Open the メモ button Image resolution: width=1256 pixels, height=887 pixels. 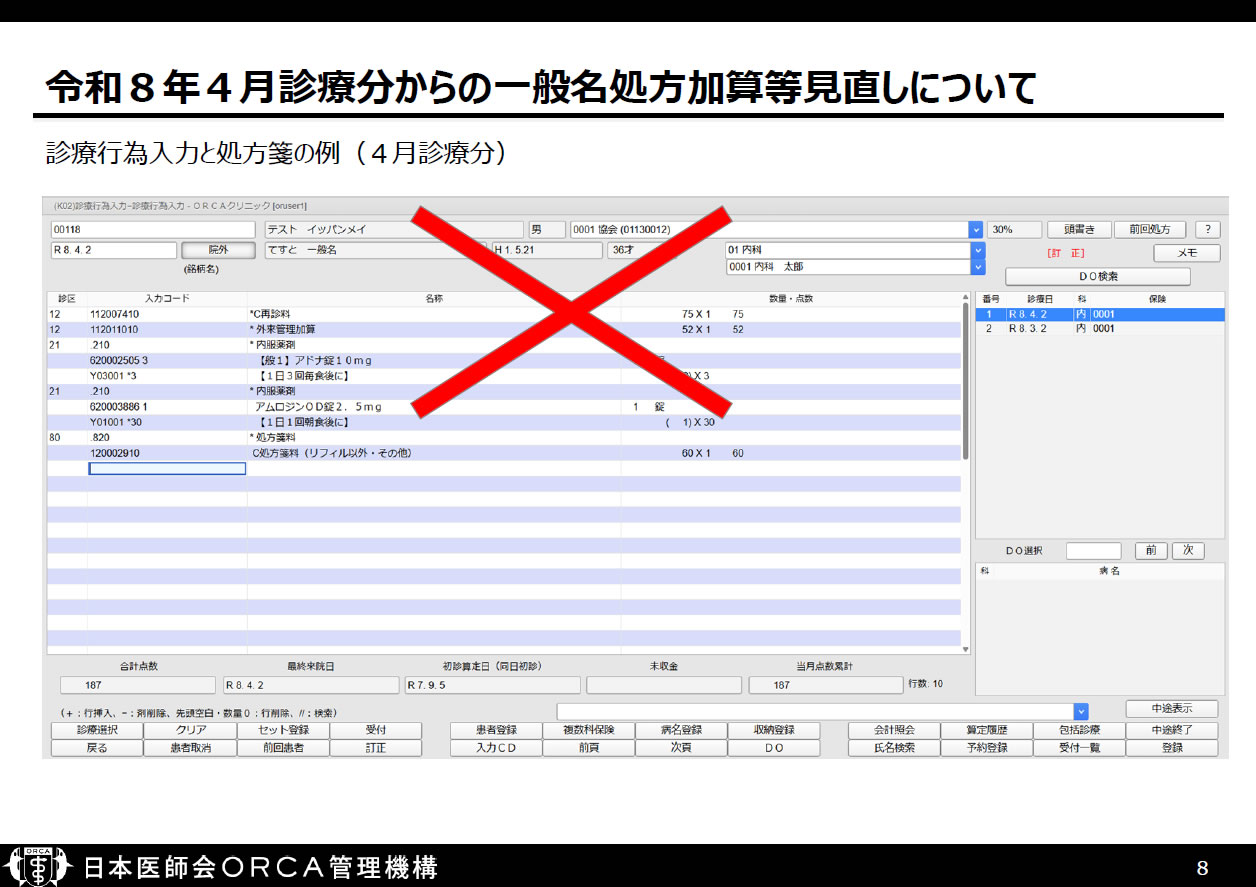pos(1186,253)
